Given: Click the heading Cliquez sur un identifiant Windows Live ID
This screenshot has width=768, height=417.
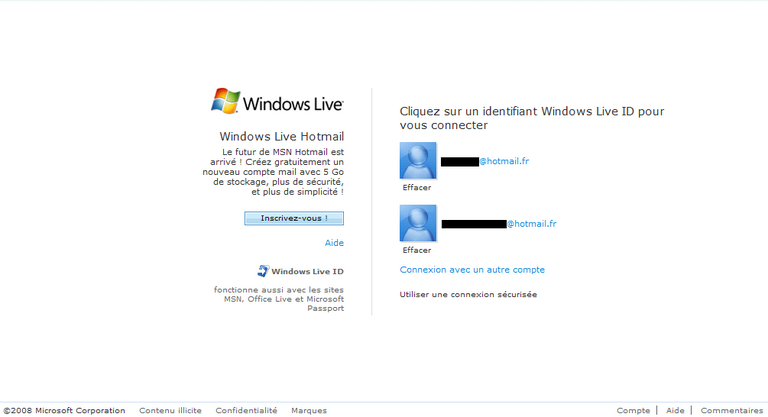Looking at the screenshot, I should pos(532,118).
